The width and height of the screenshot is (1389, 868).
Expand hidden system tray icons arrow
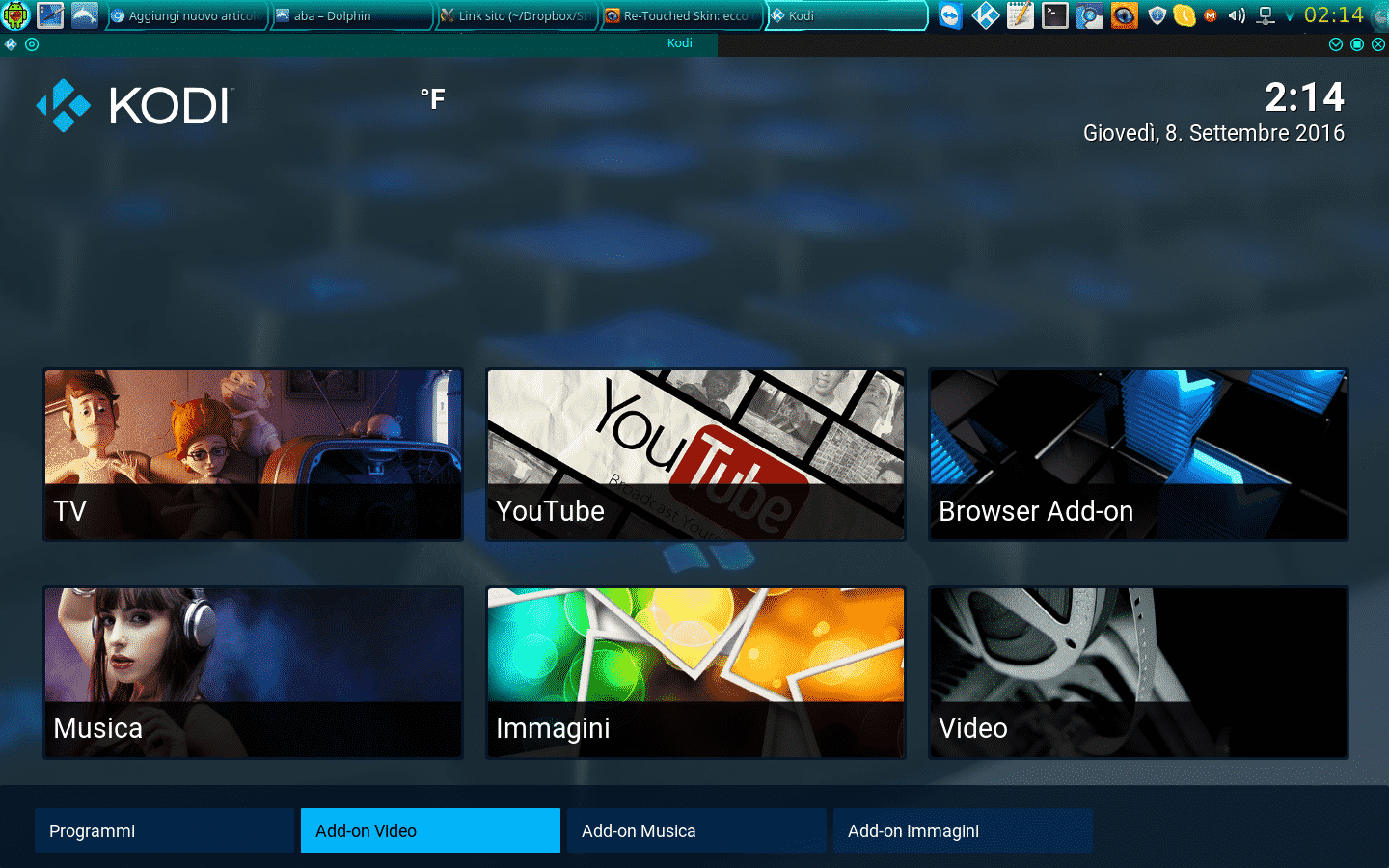pyautogui.click(x=1289, y=15)
